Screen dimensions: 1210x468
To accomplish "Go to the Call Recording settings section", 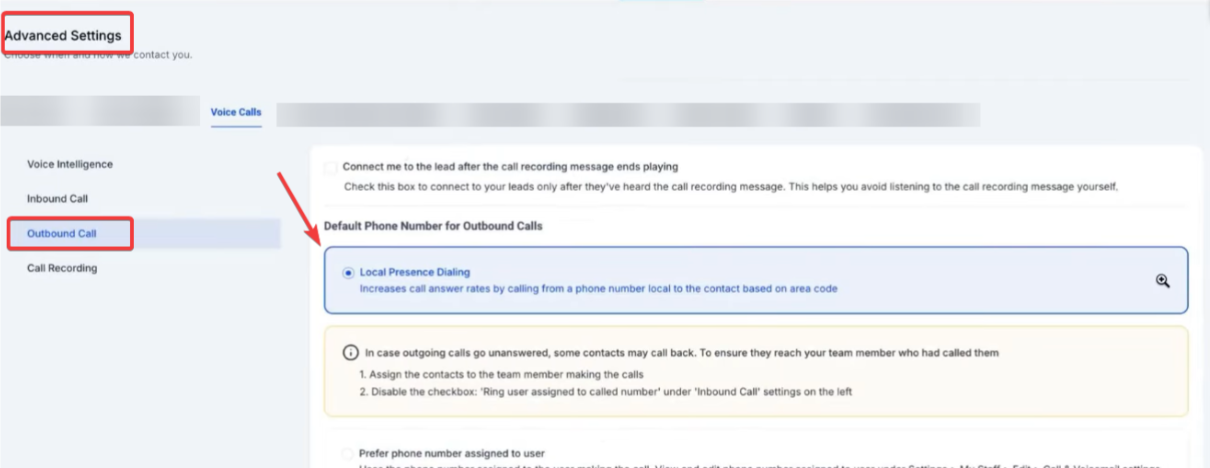I will pyautogui.click(x=62, y=268).
